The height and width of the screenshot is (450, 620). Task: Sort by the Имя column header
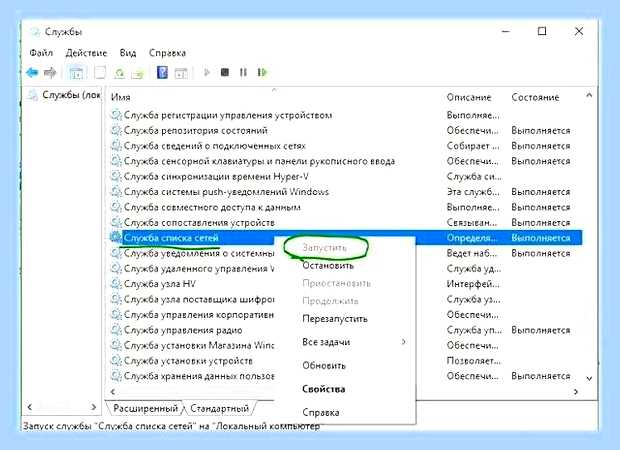[120, 97]
